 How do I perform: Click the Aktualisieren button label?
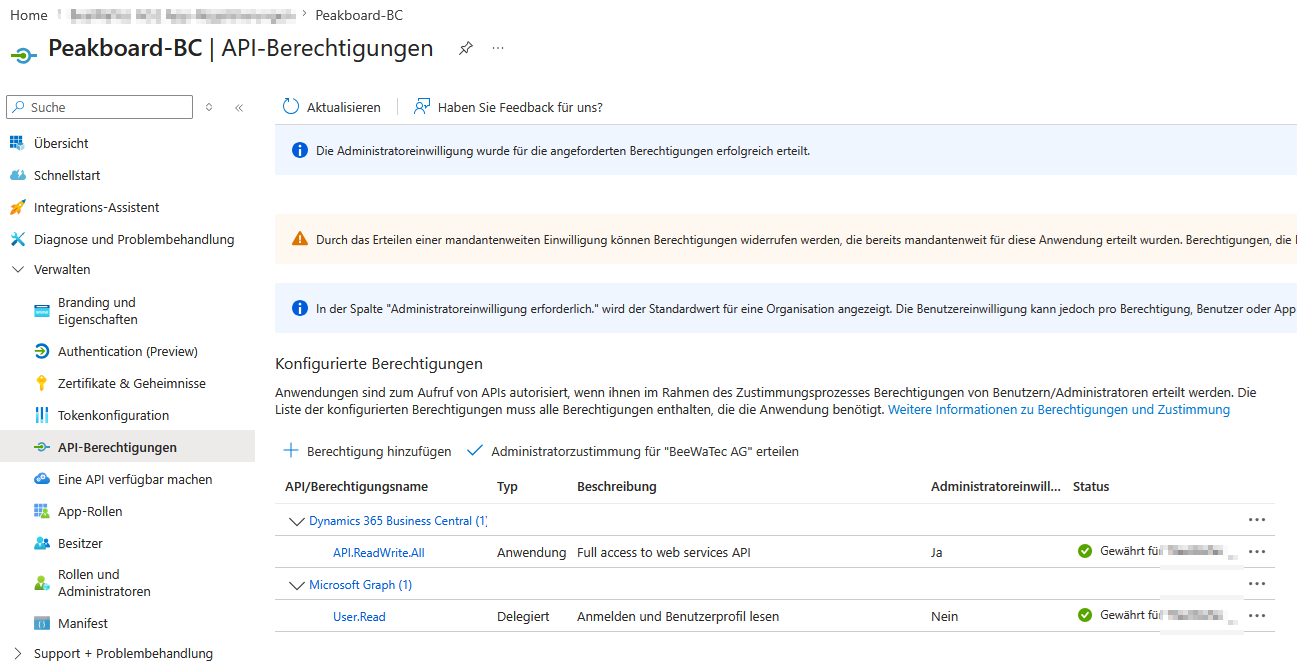coord(344,107)
